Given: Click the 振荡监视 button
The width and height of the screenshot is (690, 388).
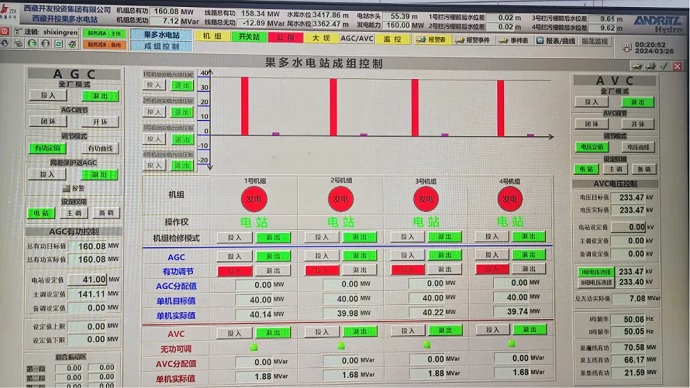Looking at the screenshot, I should coord(595,41).
